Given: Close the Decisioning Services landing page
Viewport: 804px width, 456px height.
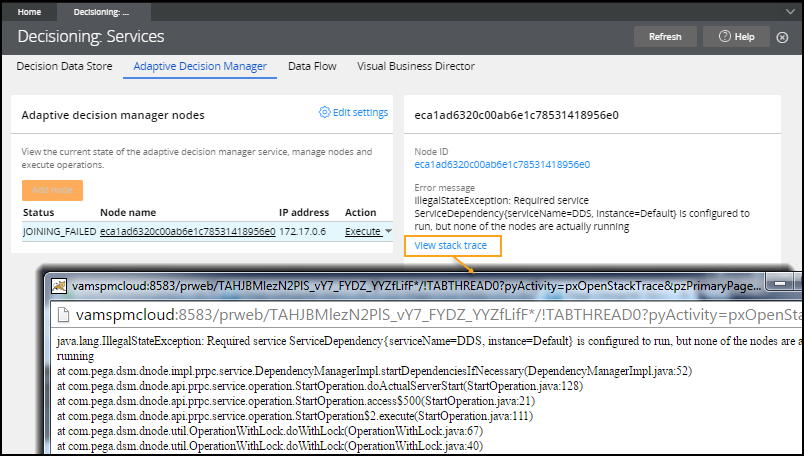Looking at the screenshot, I should [782, 37].
